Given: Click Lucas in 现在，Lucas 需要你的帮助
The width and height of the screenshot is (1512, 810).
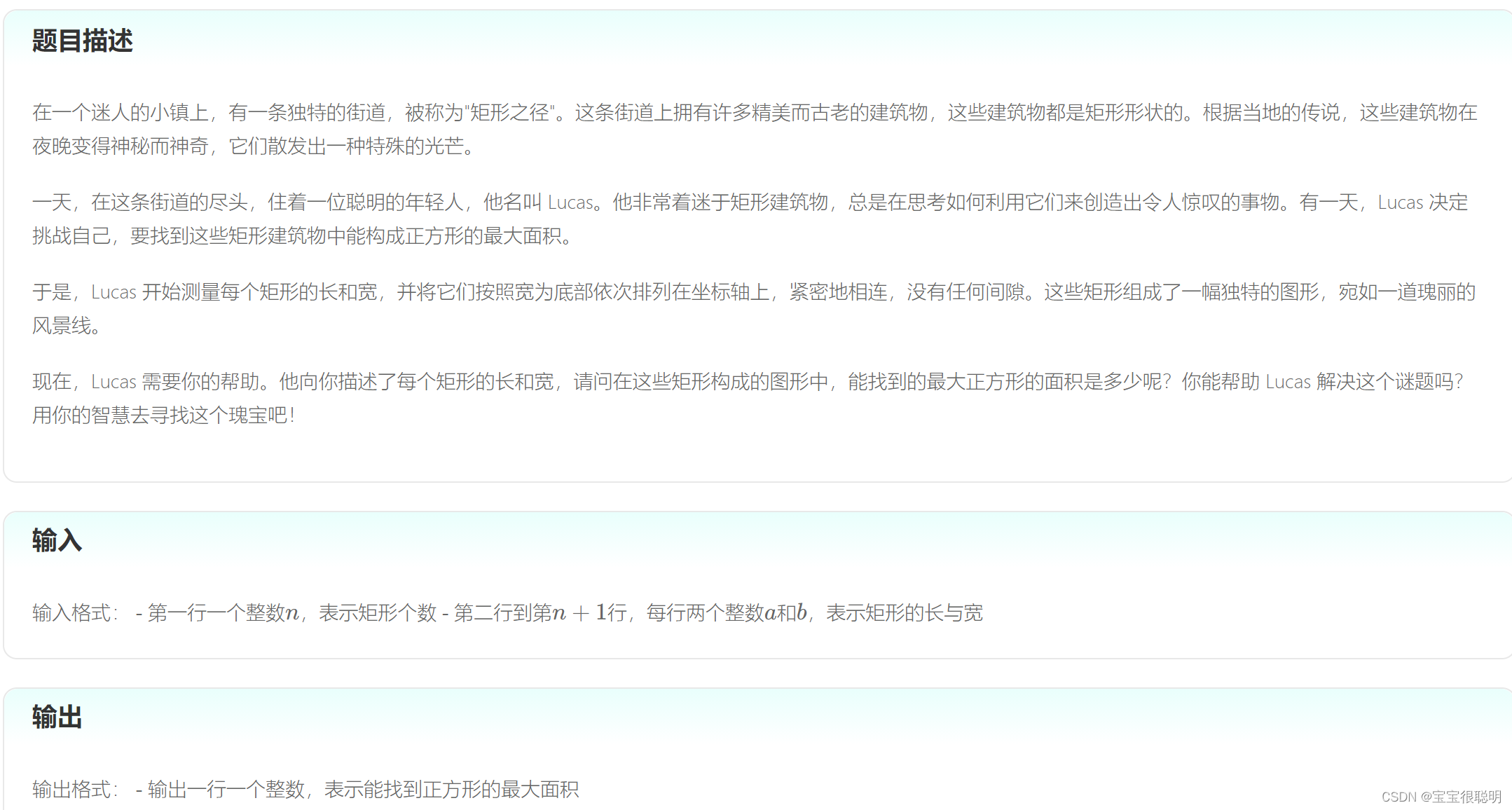Looking at the screenshot, I should pyautogui.click(x=114, y=382).
